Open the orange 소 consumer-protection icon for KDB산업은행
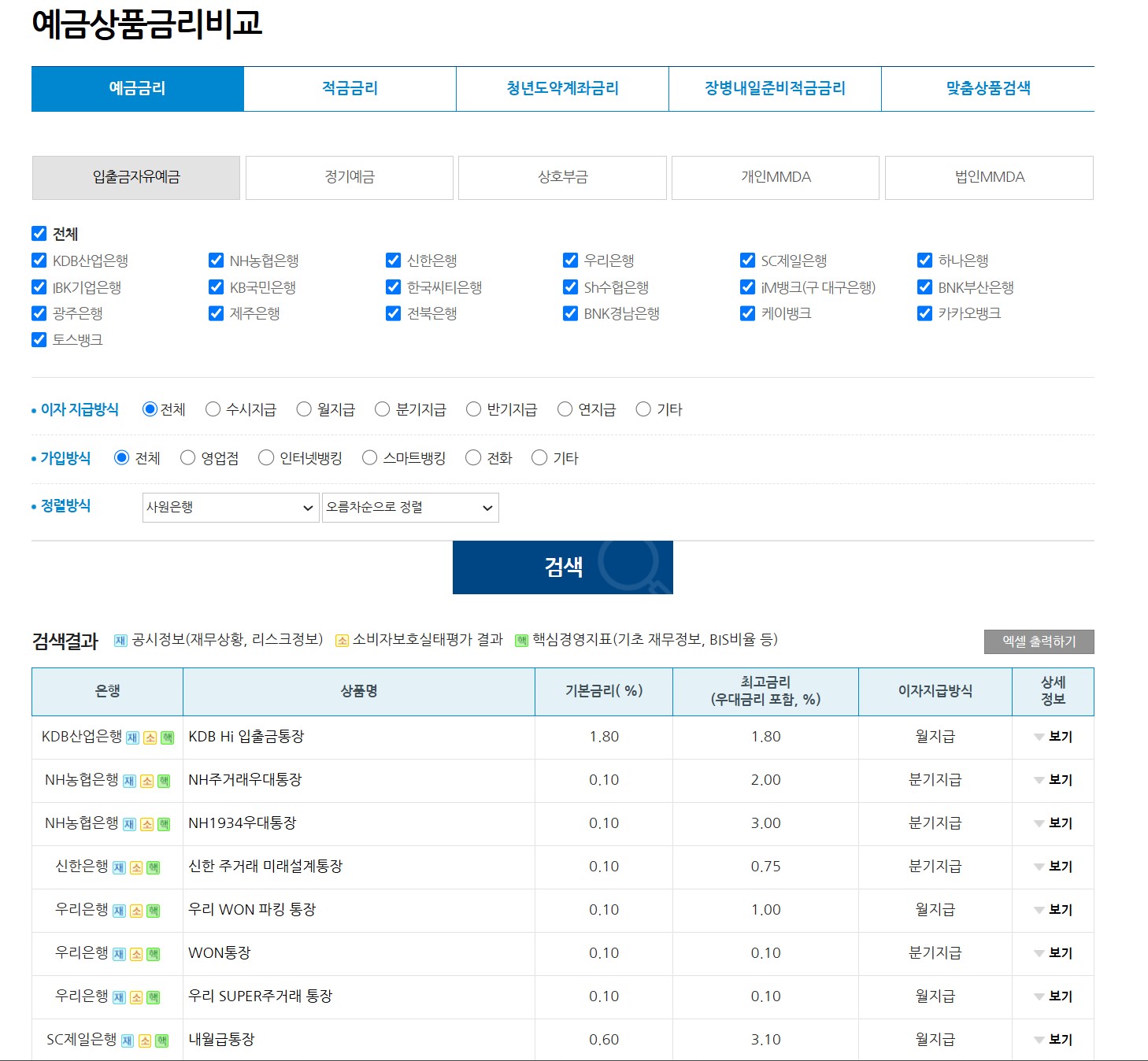Image resolution: width=1148 pixels, height=1061 pixels. tap(150, 738)
